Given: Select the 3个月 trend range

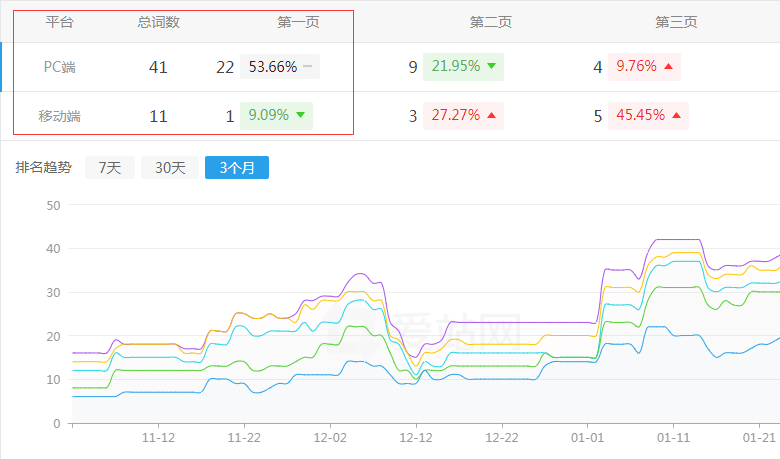Looking at the screenshot, I should (x=236, y=168).
